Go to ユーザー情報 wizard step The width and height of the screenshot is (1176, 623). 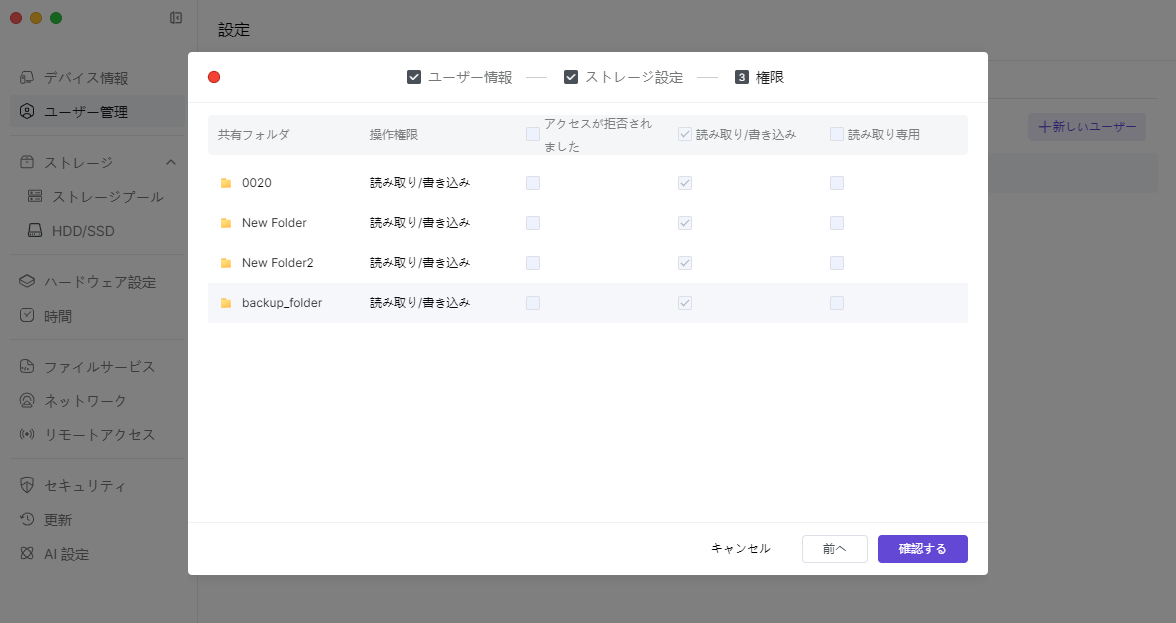[x=460, y=77]
